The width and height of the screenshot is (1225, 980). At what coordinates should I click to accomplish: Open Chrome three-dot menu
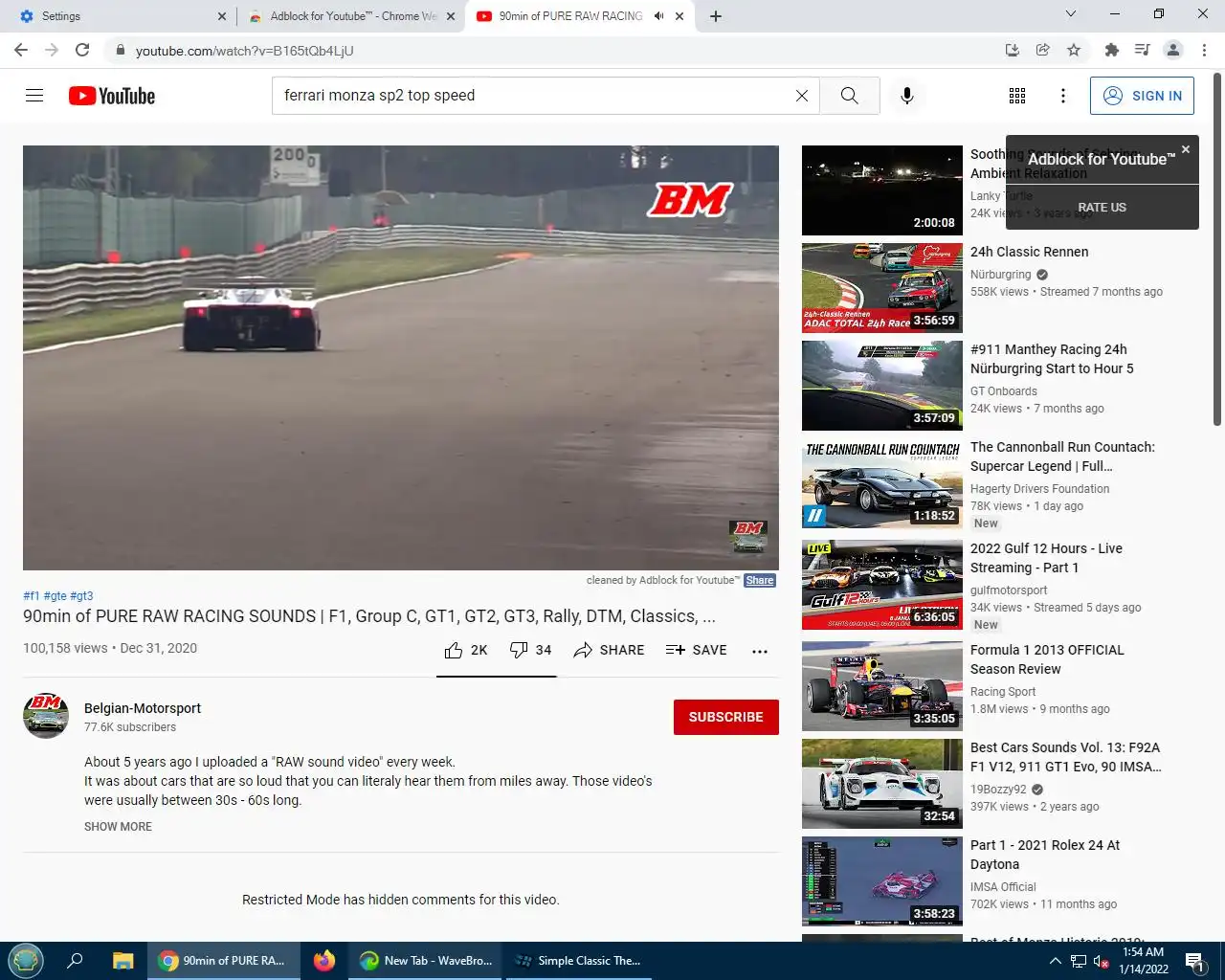(1205, 50)
